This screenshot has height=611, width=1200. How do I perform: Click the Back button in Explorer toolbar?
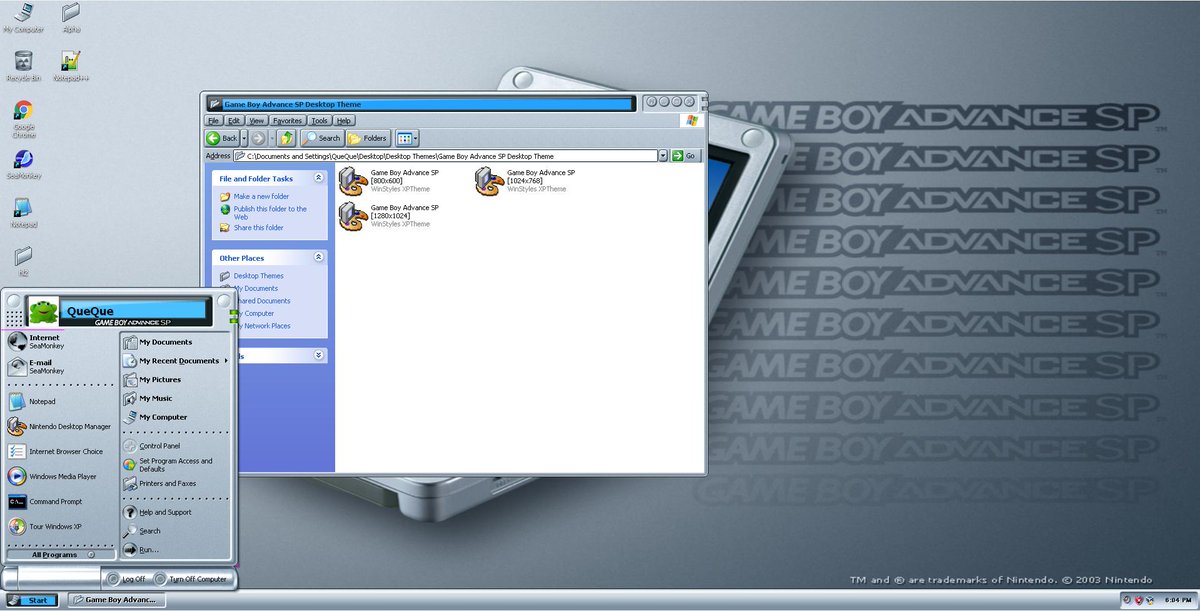222,138
